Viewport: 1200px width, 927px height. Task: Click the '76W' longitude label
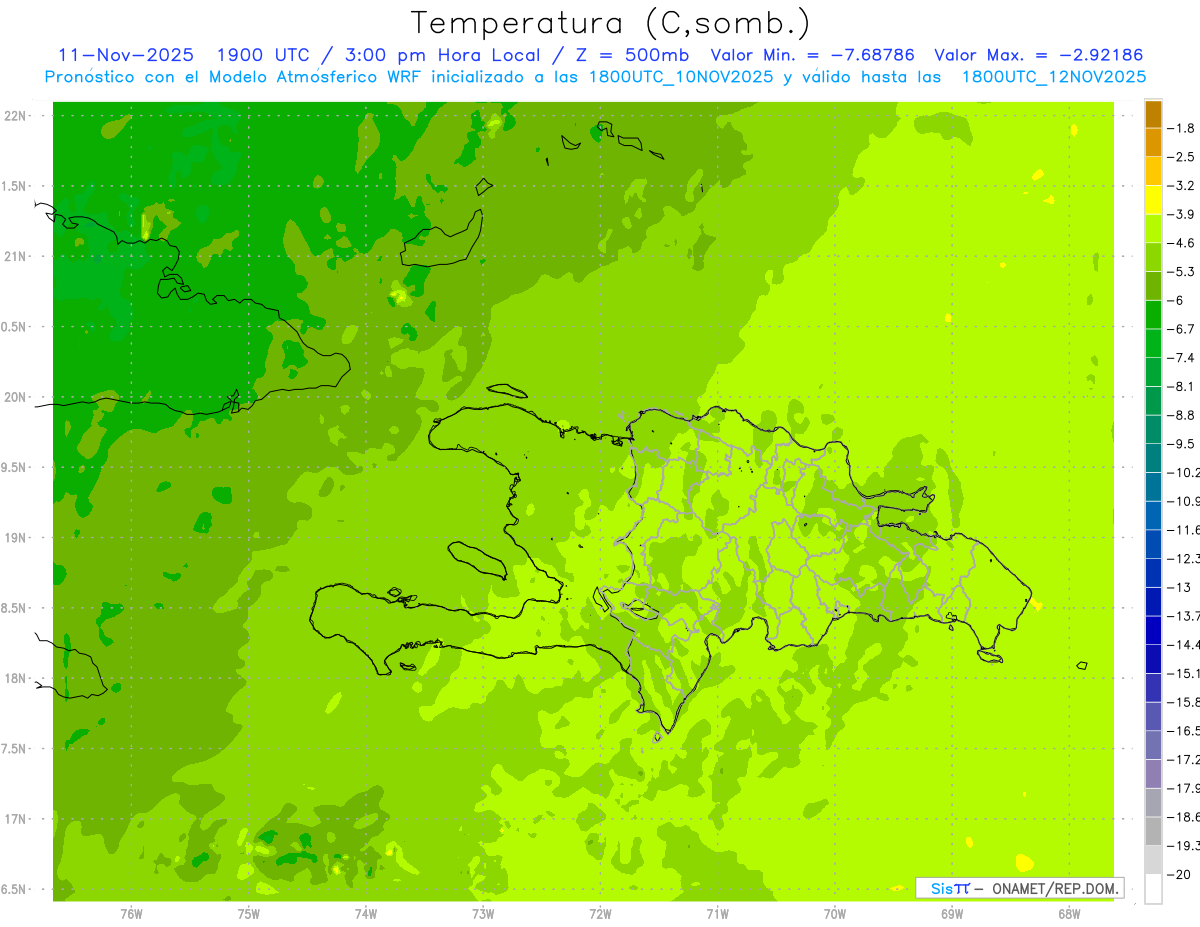[131, 914]
